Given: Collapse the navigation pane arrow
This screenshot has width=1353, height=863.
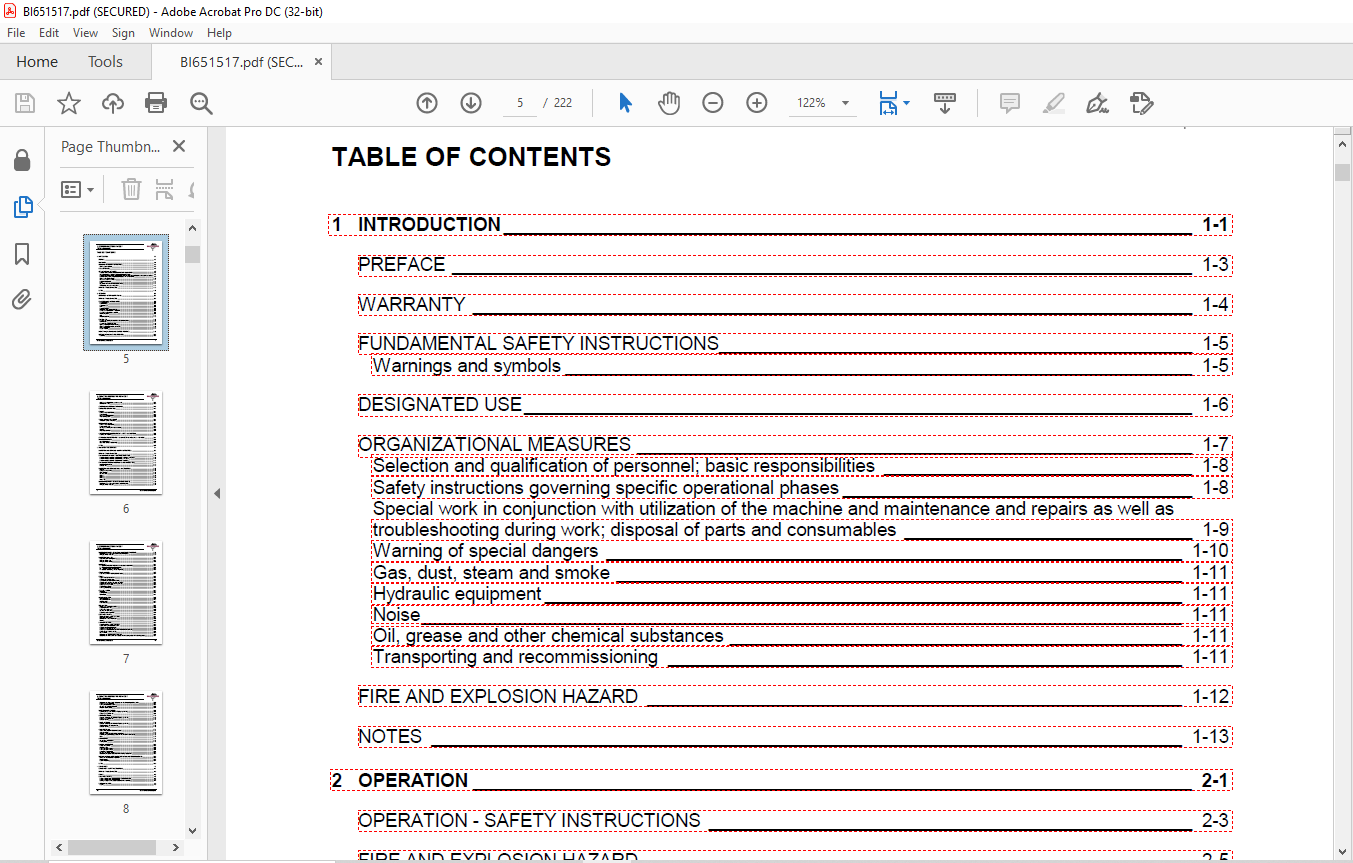Looking at the screenshot, I should pos(217,493).
